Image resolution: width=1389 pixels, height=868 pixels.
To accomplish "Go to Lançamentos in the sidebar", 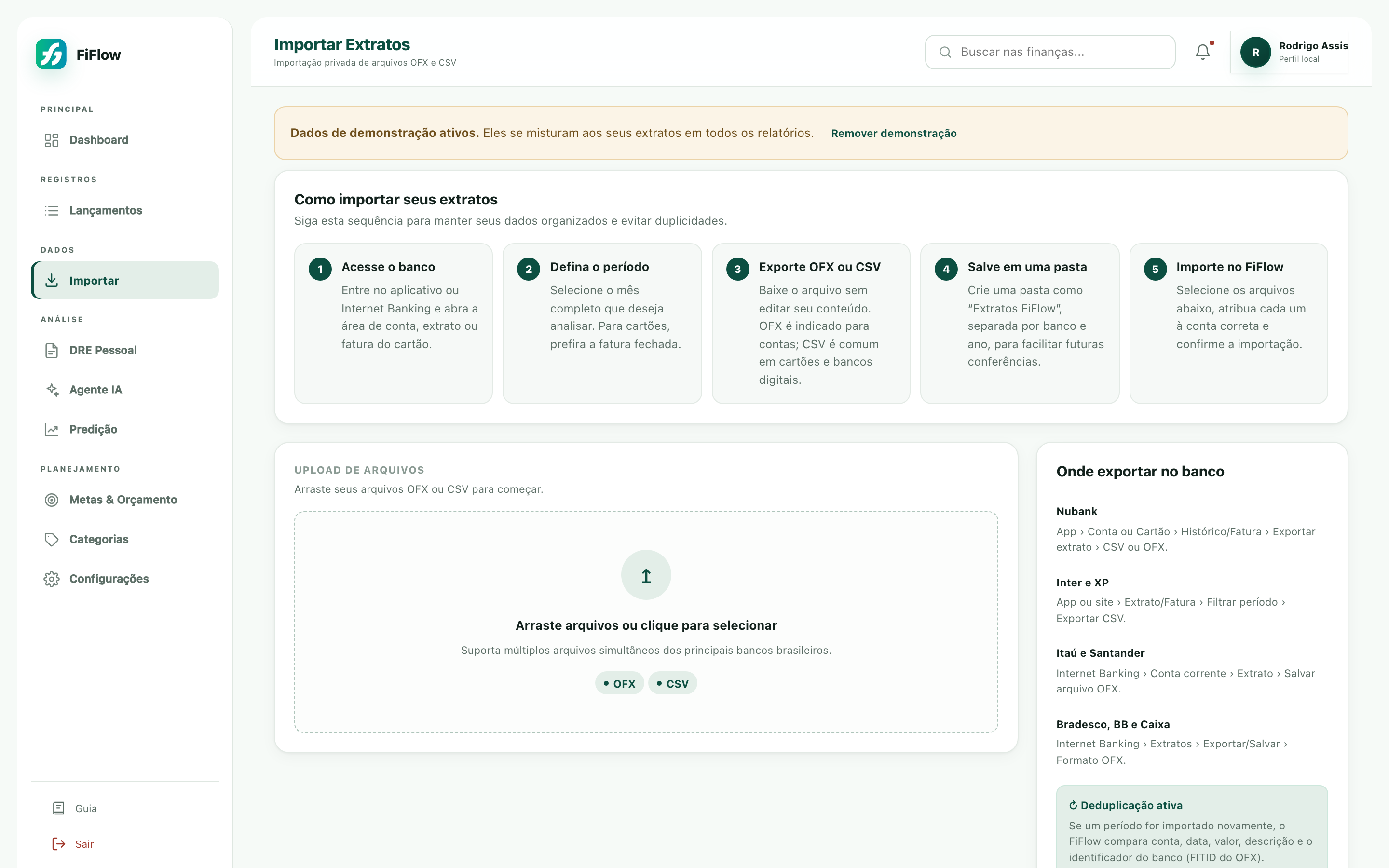I will pos(125,211).
